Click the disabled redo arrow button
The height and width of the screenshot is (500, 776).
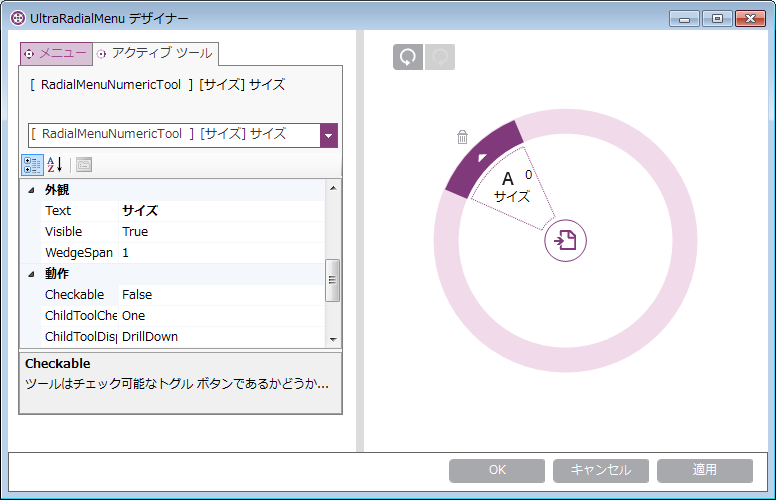tap(439, 57)
